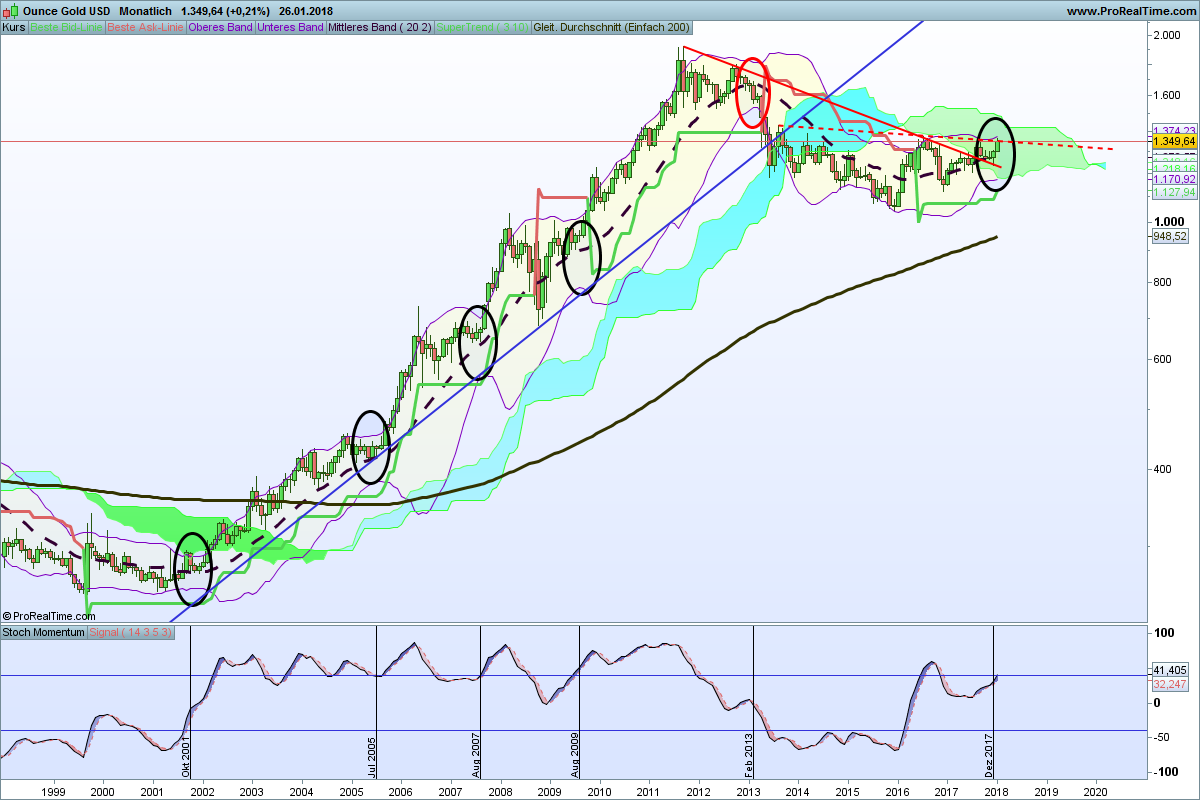Click the 2008 year label on time axis
The image size is (1200, 800).
click(500, 790)
